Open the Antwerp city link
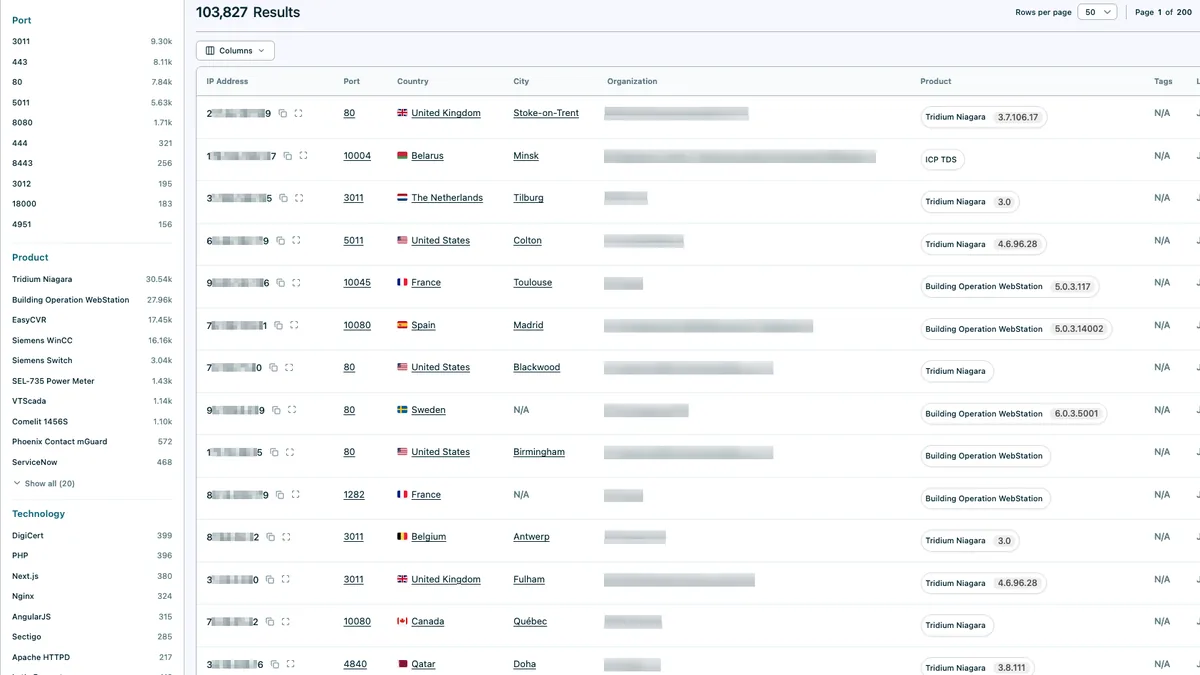The image size is (1200, 675). tap(531, 537)
